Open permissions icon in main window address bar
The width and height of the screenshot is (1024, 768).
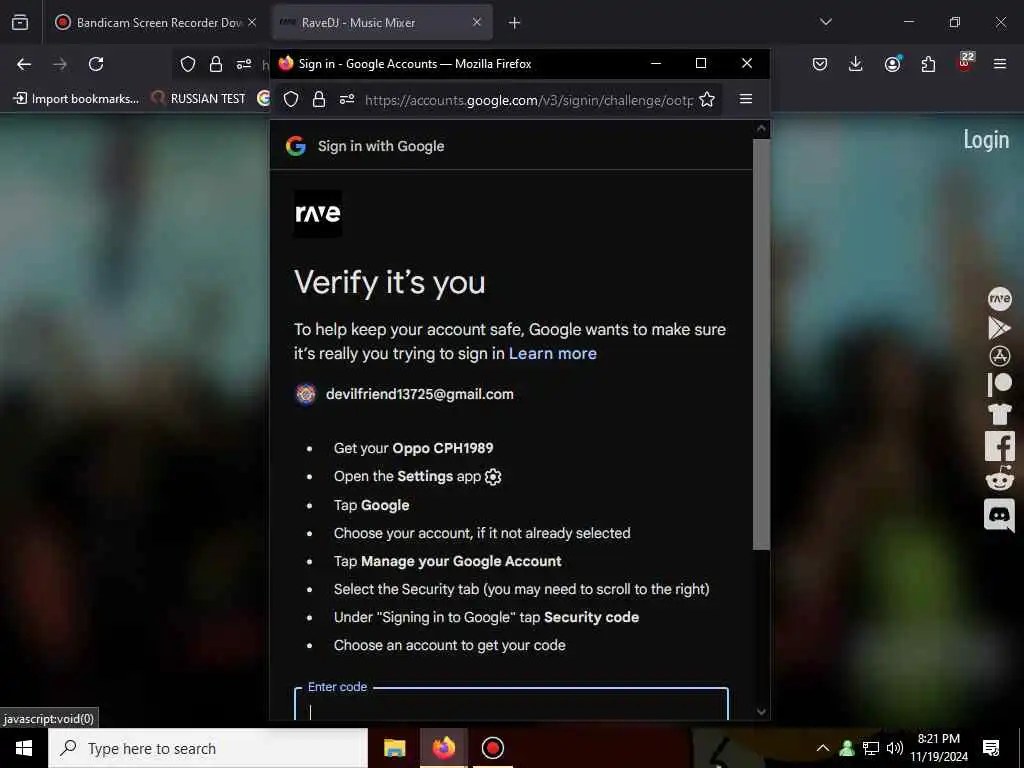[244, 64]
